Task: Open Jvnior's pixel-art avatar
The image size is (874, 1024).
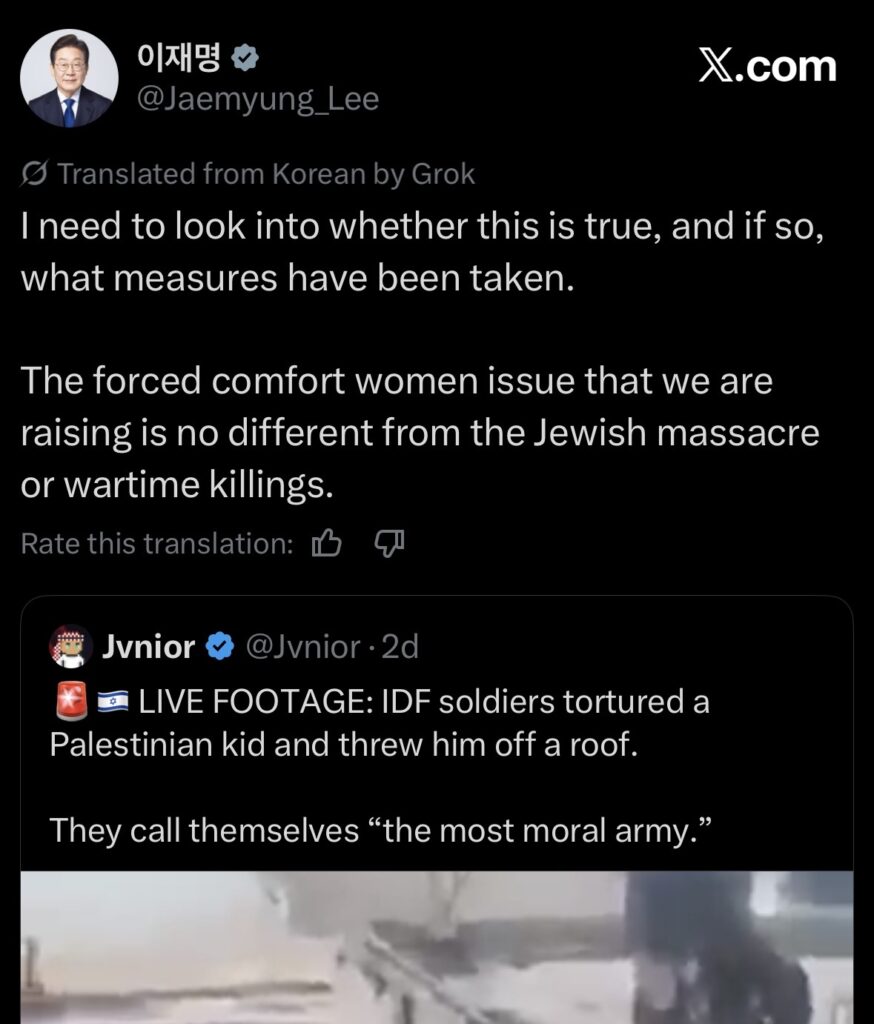Action: (x=69, y=647)
